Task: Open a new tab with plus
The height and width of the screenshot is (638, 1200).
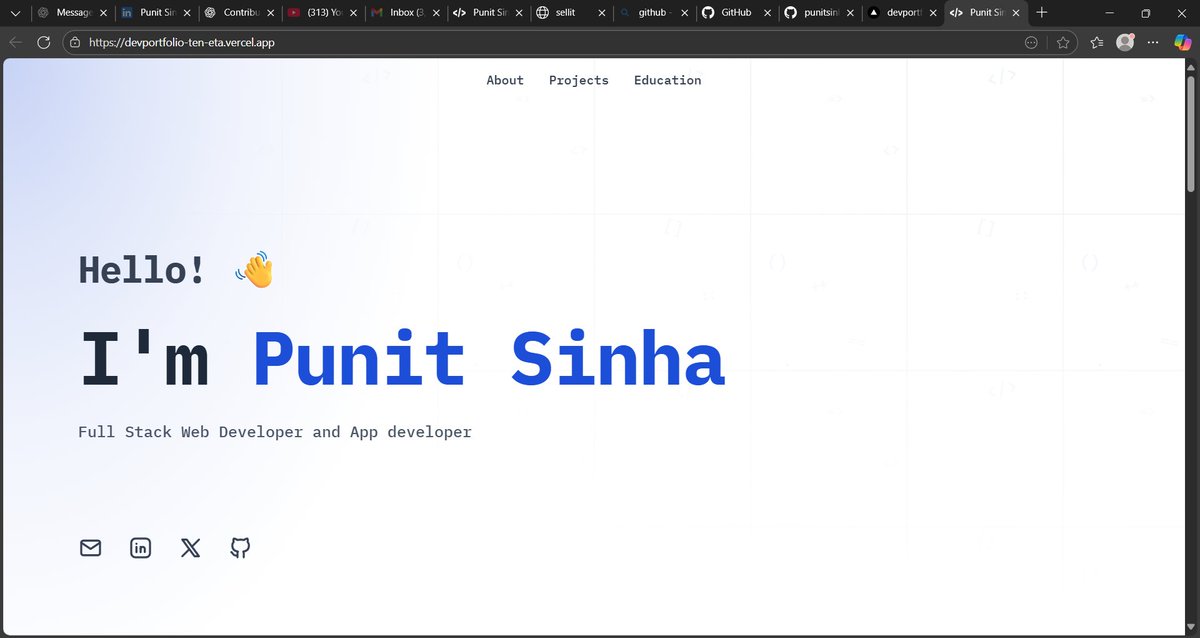Action: point(1042,13)
